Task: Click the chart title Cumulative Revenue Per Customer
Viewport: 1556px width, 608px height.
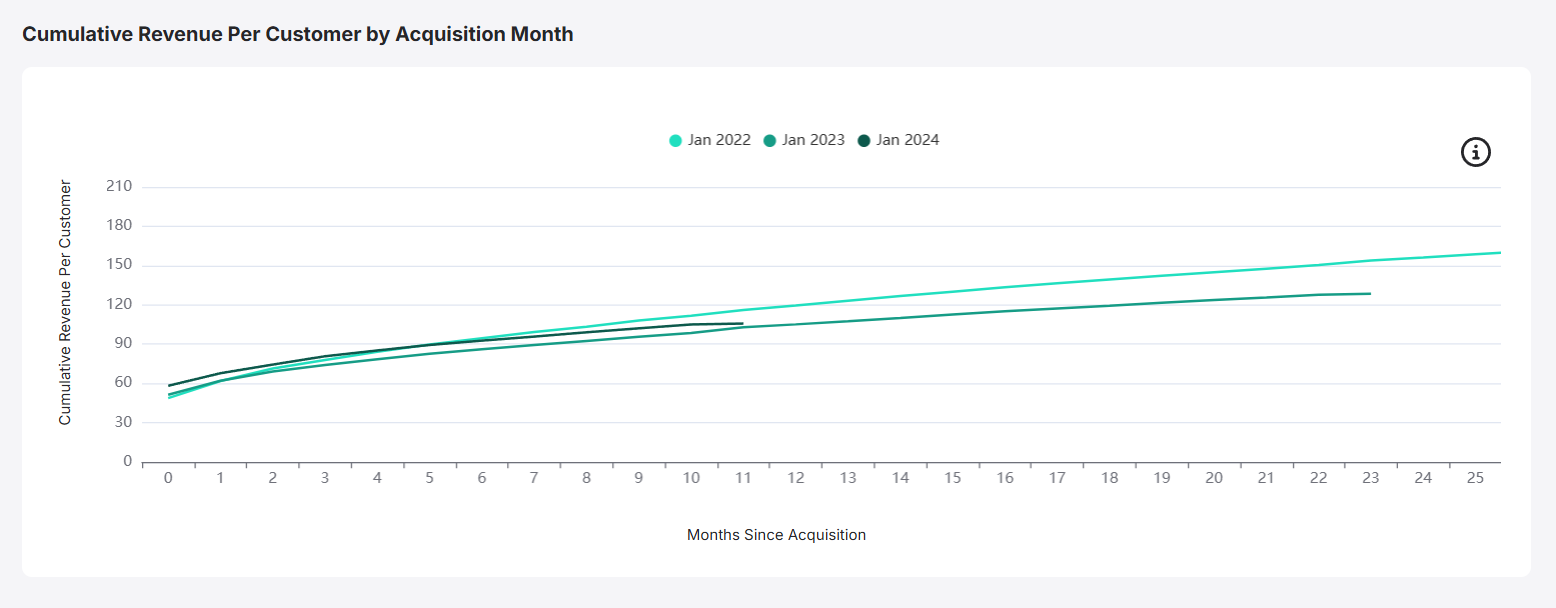Action: point(298,34)
